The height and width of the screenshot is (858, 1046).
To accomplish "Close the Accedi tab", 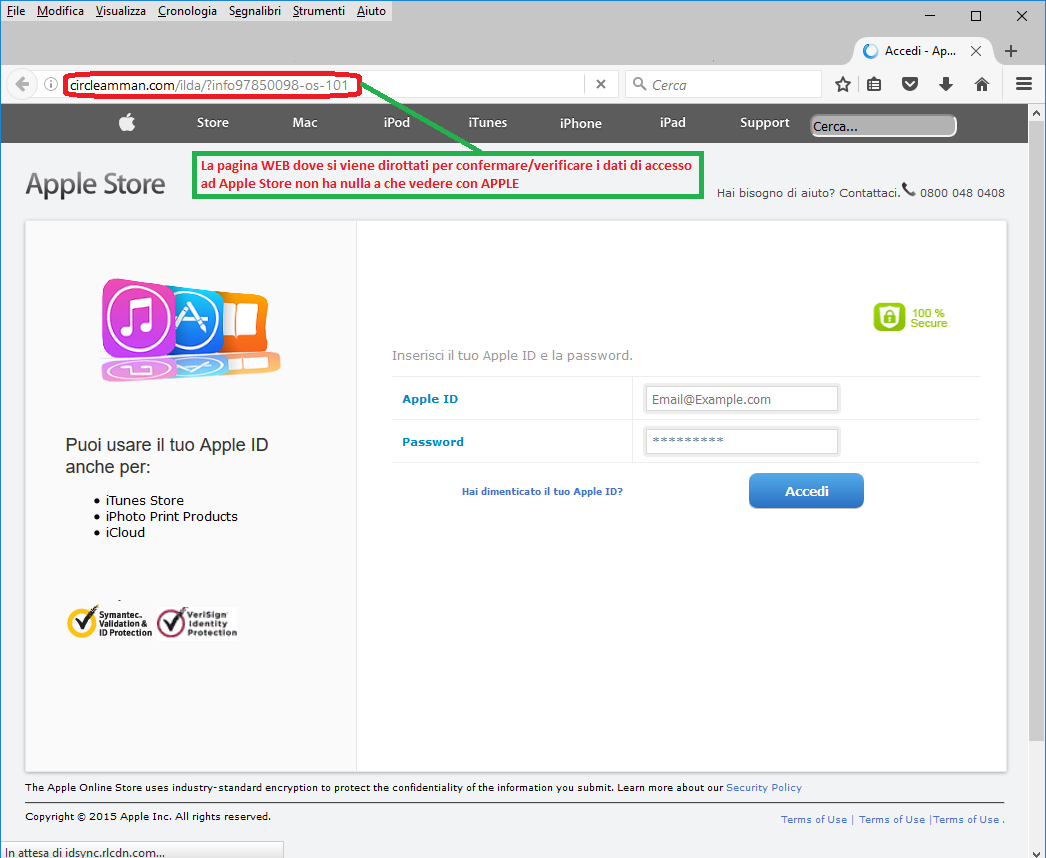I will click(x=976, y=51).
